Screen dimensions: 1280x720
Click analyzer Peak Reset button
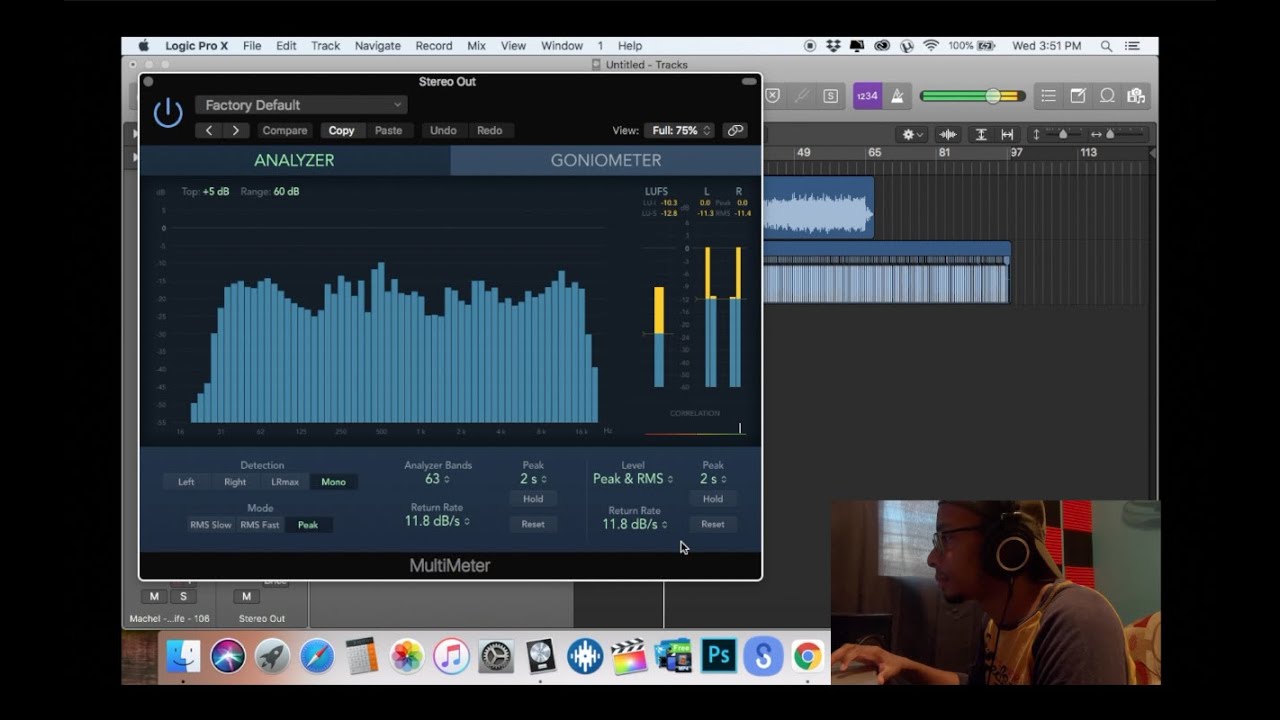(533, 524)
